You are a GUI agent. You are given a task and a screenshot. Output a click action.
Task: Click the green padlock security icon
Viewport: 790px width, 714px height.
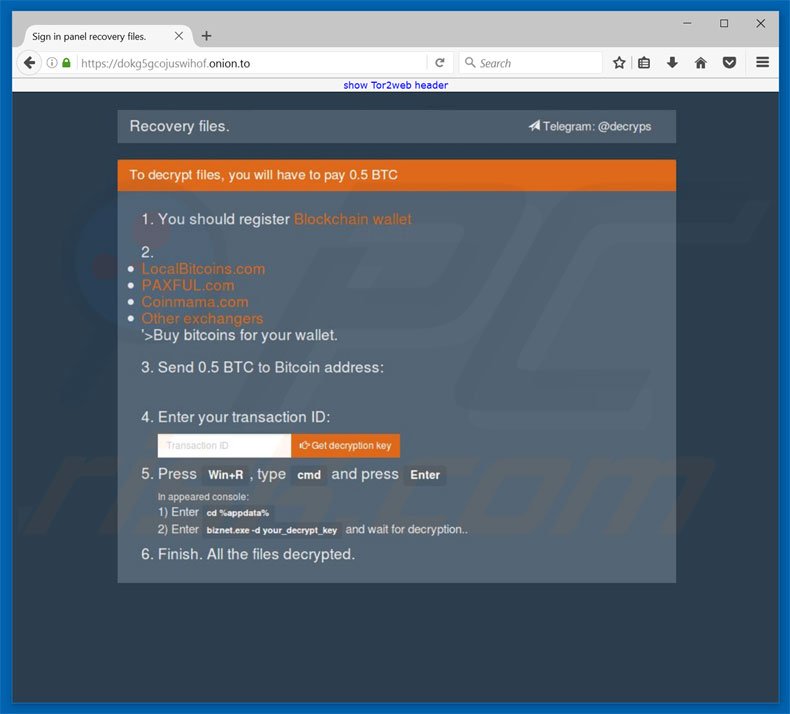click(x=67, y=63)
